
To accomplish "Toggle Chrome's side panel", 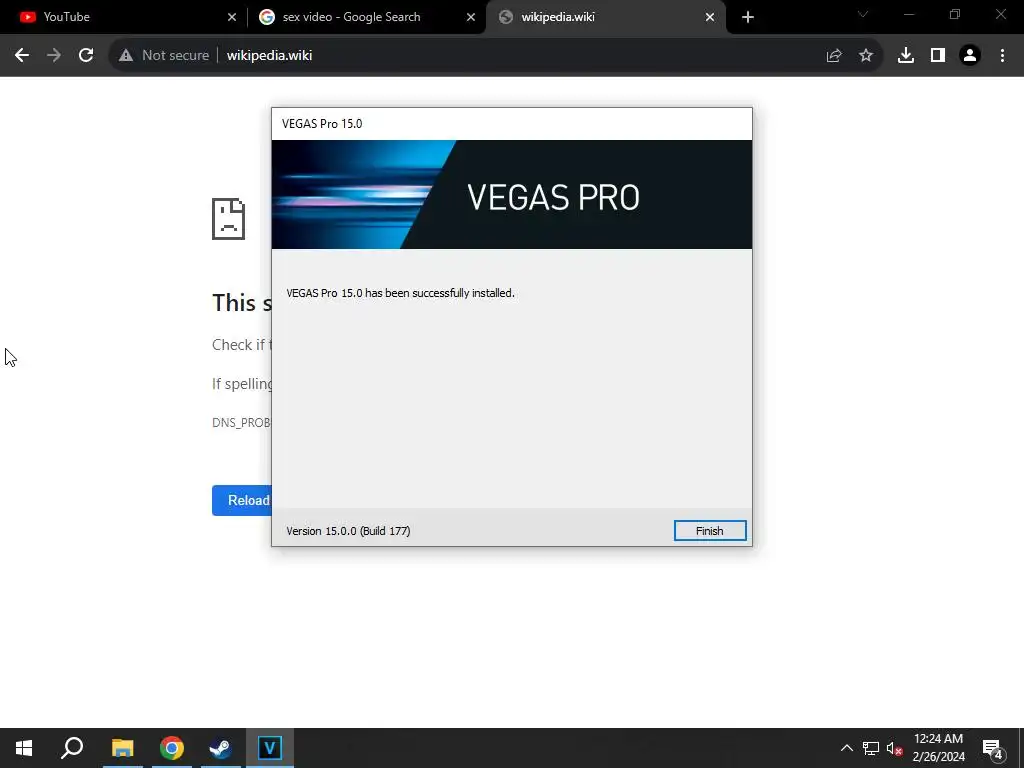I will point(938,56).
